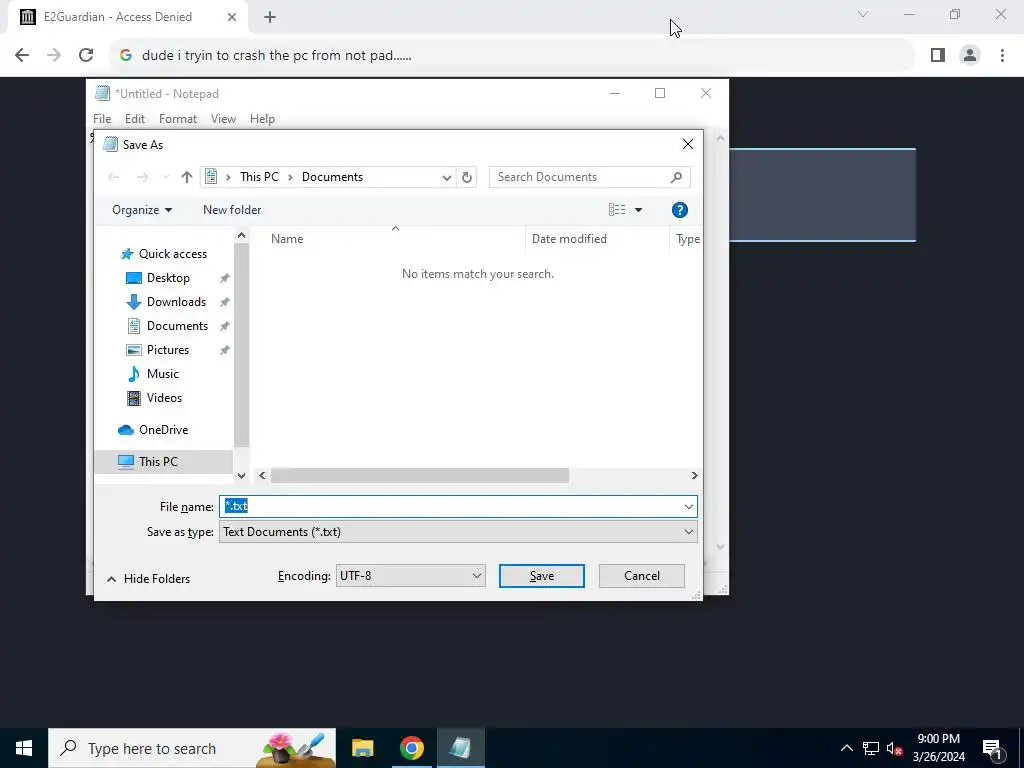Open Notepad's Format menu
Viewport: 1024px width, 768px height.
[178, 119]
